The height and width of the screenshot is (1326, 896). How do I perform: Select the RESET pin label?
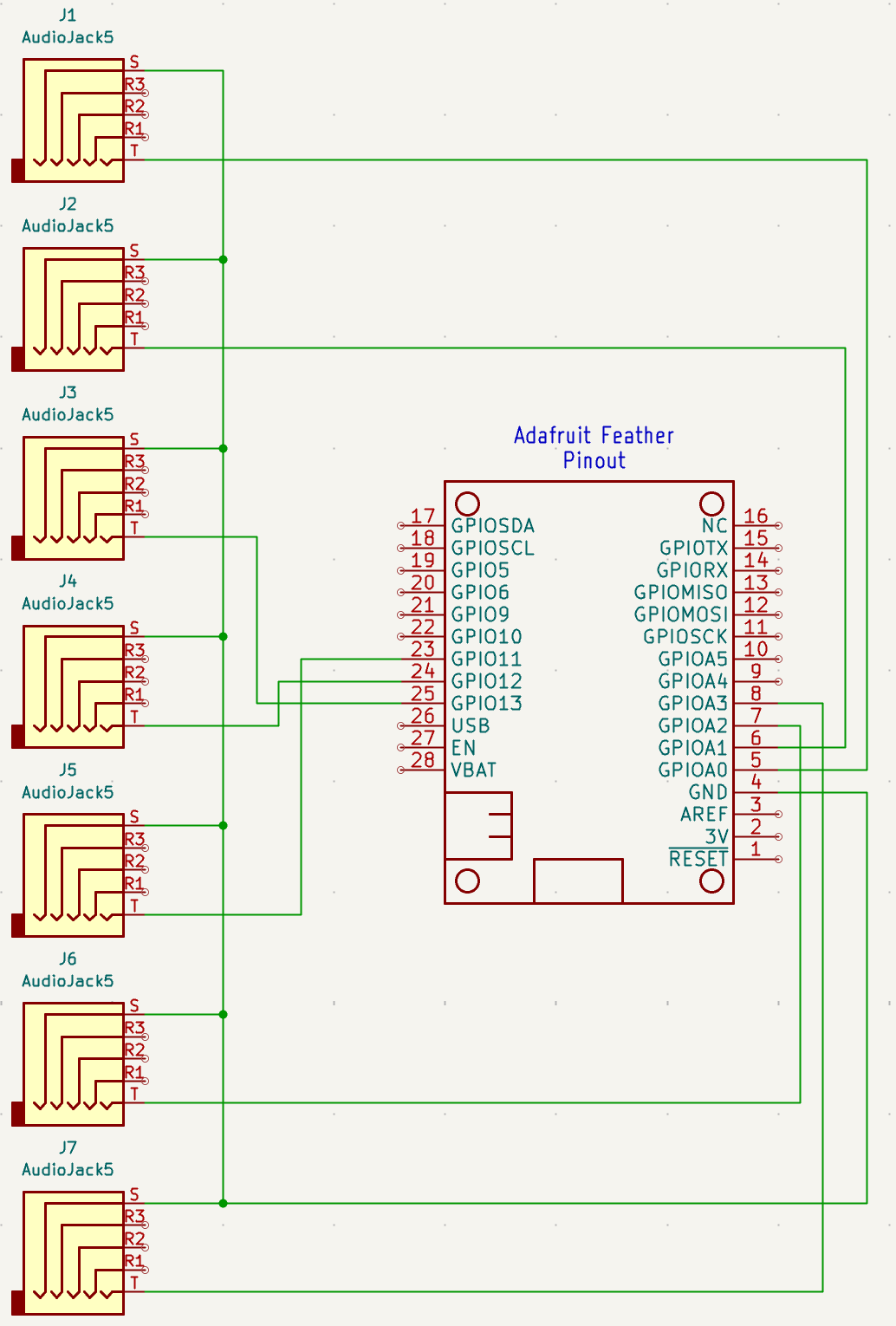pyautogui.click(x=698, y=859)
